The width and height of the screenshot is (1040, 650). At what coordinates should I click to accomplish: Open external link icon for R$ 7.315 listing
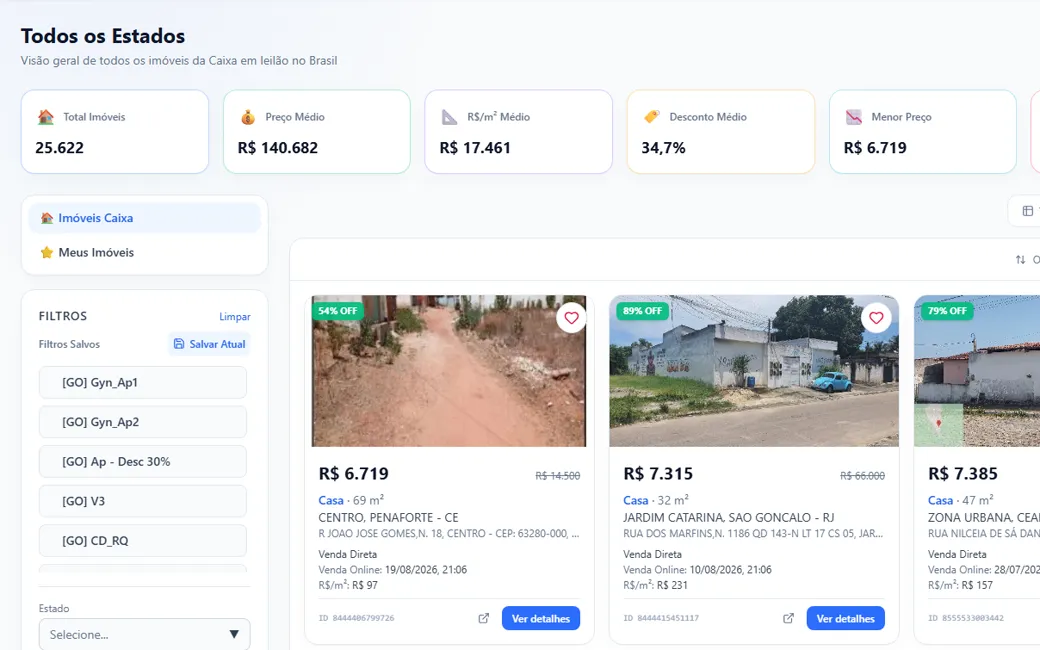coord(788,618)
